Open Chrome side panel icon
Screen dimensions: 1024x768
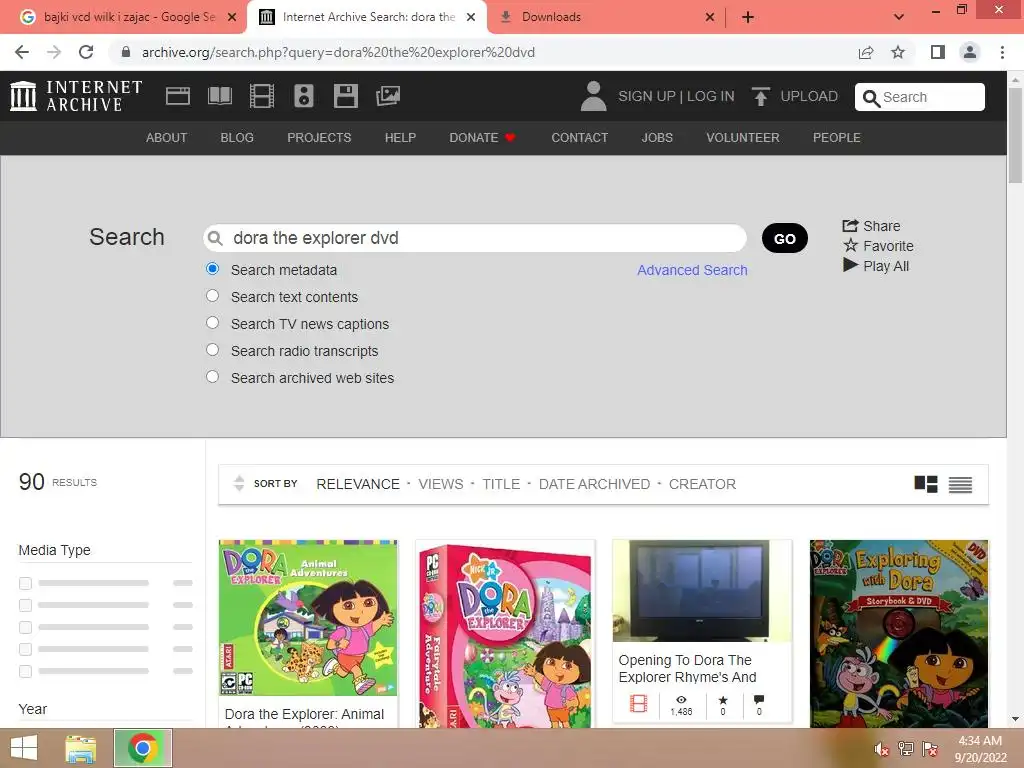[938, 52]
